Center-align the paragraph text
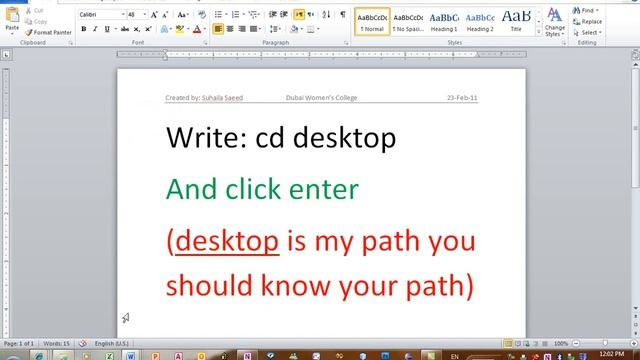Image resolution: width=640 pixels, height=360 pixels. pyautogui.click(x=230, y=29)
